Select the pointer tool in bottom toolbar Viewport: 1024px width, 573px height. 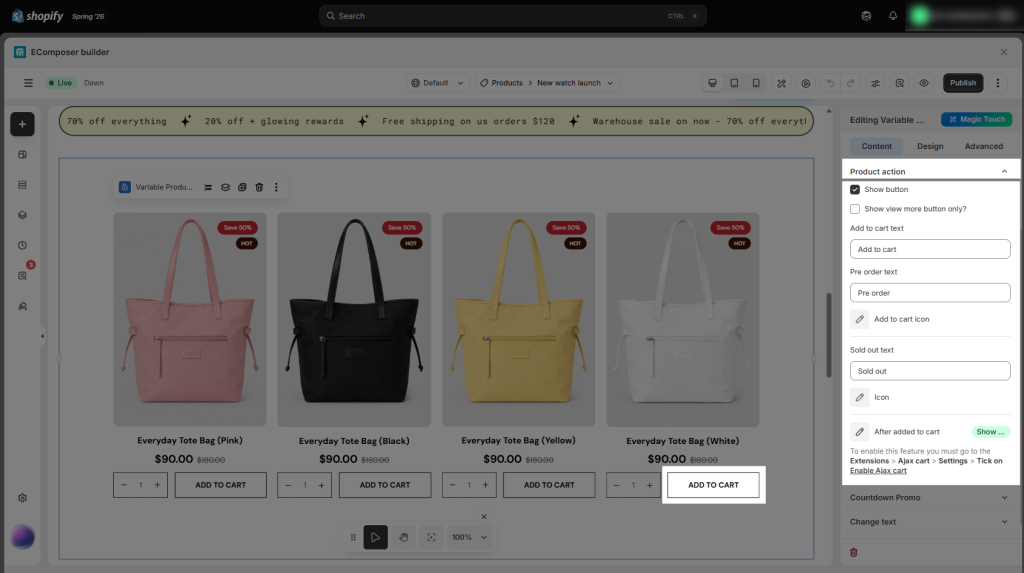376,537
